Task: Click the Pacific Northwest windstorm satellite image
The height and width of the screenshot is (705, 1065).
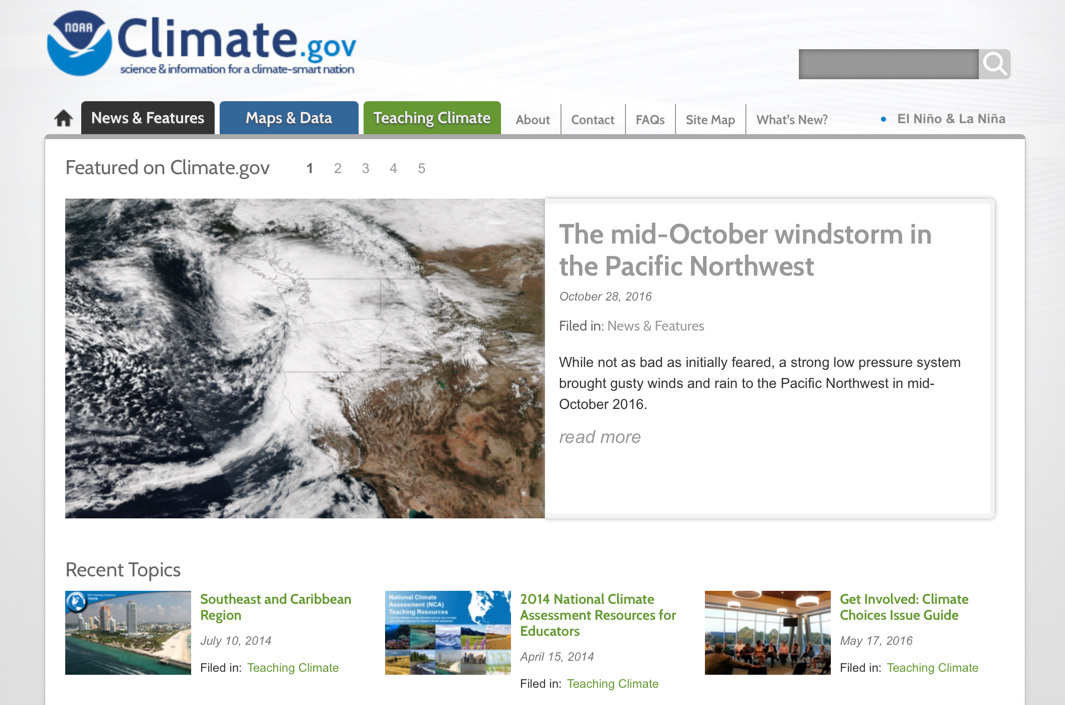Action: [305, 358]
